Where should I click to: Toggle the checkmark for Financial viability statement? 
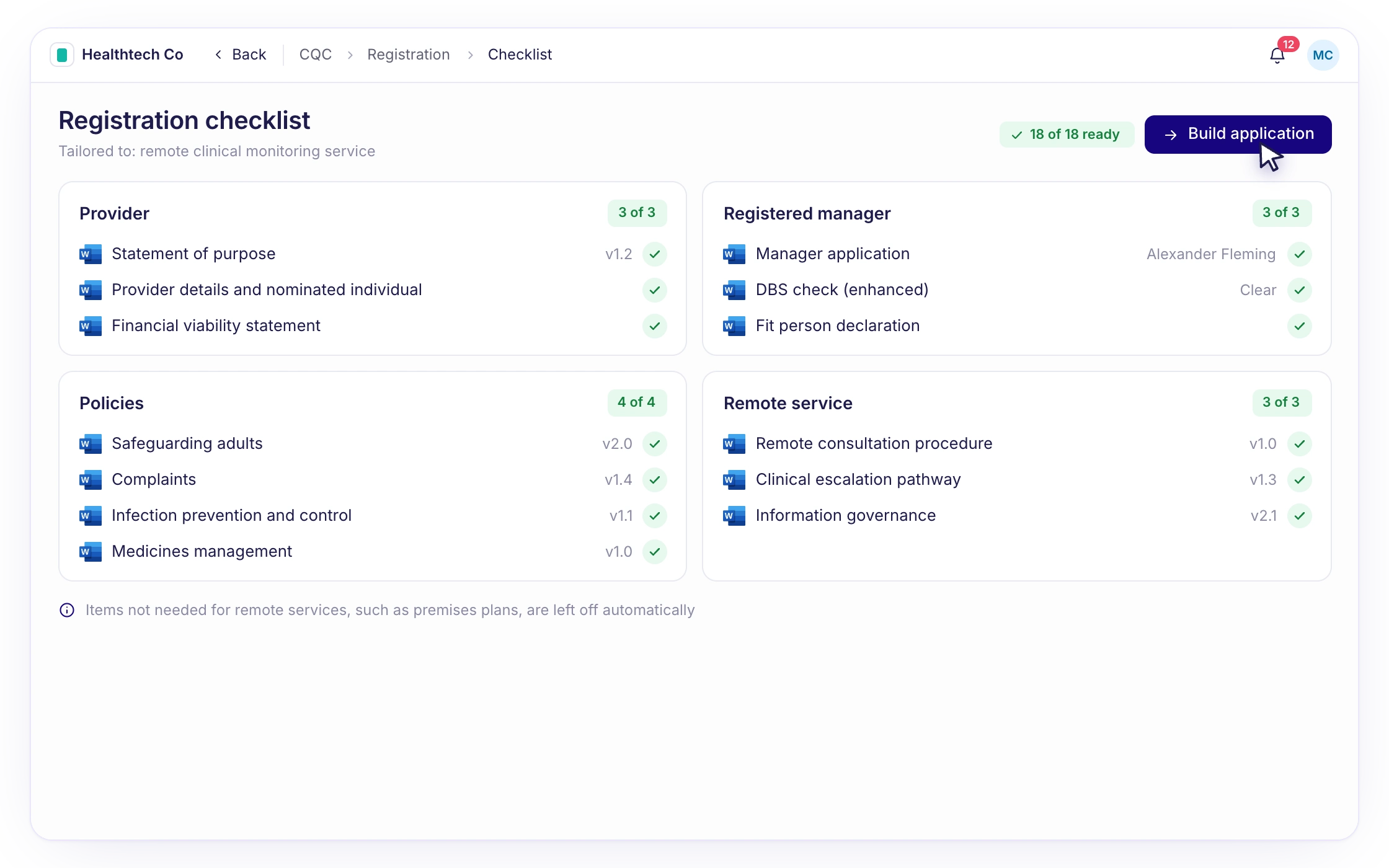tap(654, 326)
